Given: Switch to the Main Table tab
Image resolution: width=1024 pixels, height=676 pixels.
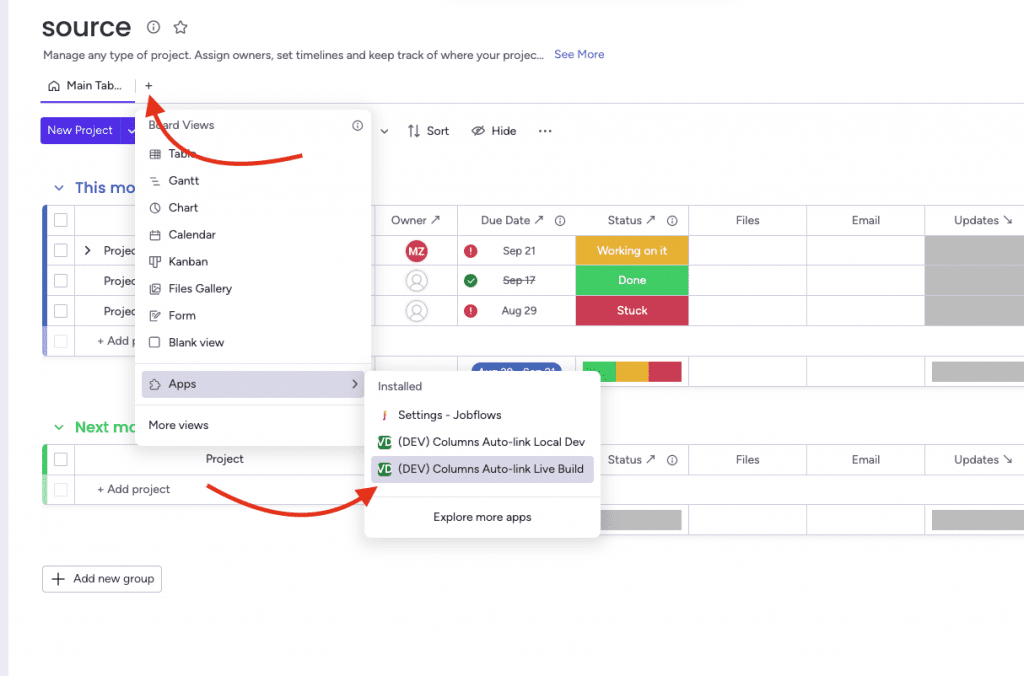Looking at the screenshot, I should click(86, 86).
